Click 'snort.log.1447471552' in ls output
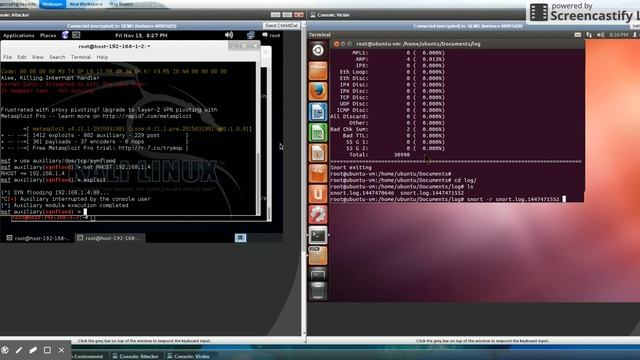 432,193
